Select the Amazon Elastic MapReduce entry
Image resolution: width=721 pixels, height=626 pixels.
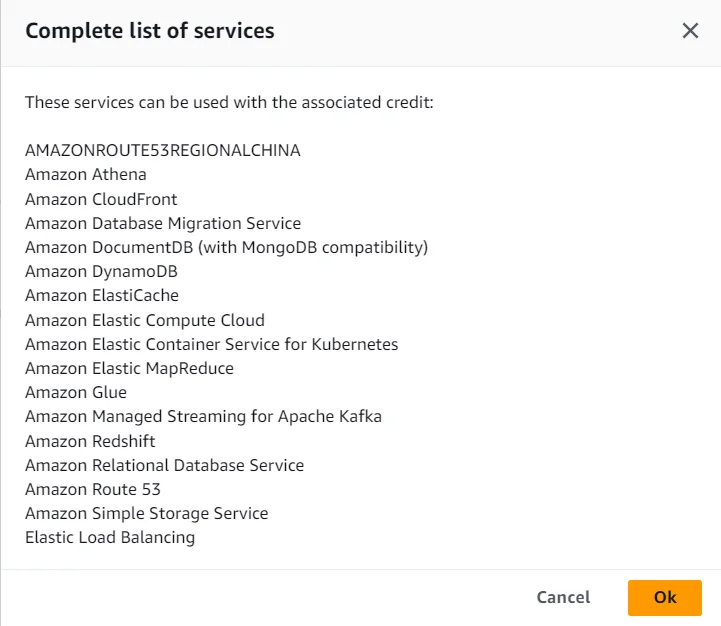(129, 368)
